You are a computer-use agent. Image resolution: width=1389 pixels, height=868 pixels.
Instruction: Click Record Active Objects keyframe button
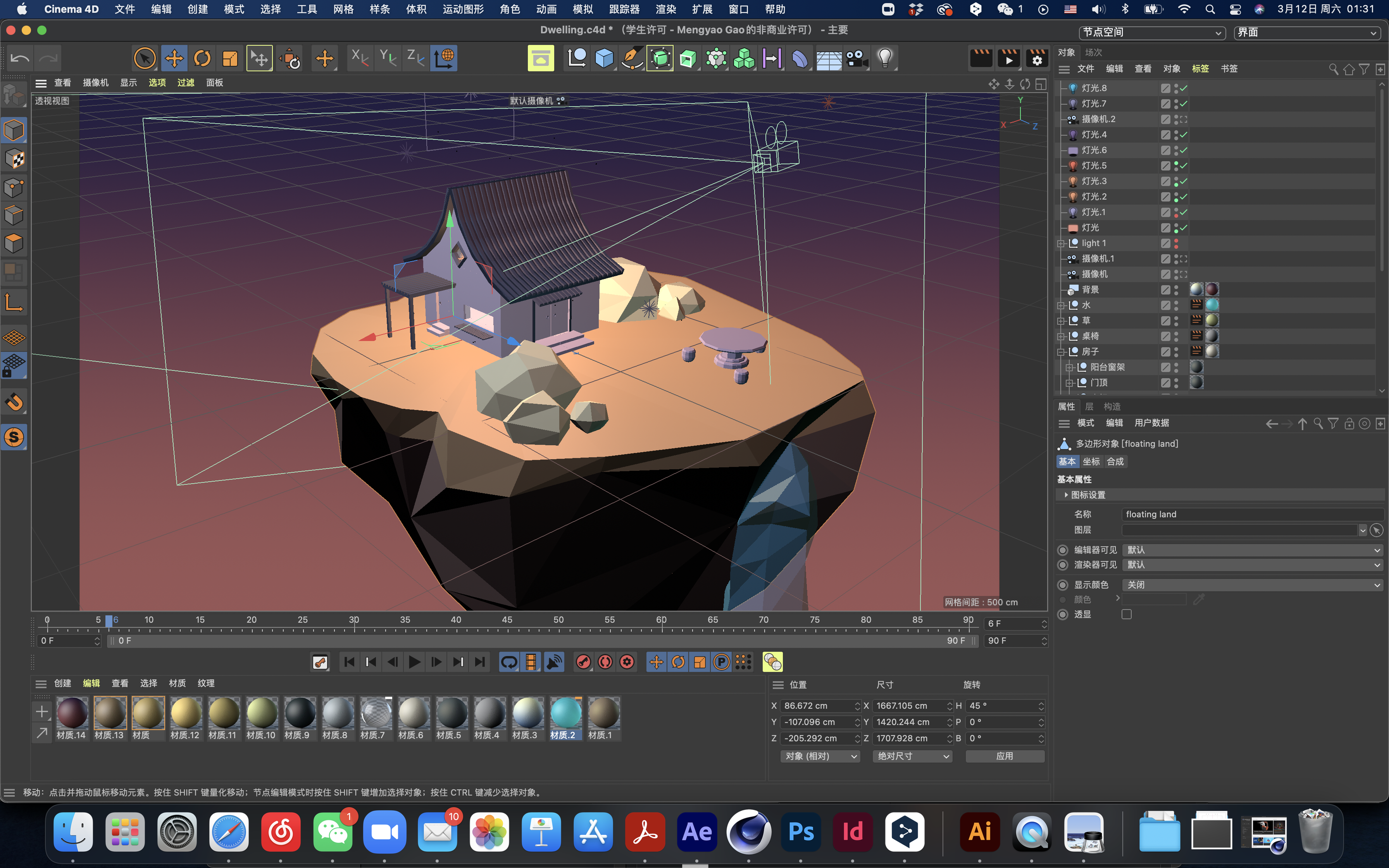pyautogui.click(x=583, y=662)
